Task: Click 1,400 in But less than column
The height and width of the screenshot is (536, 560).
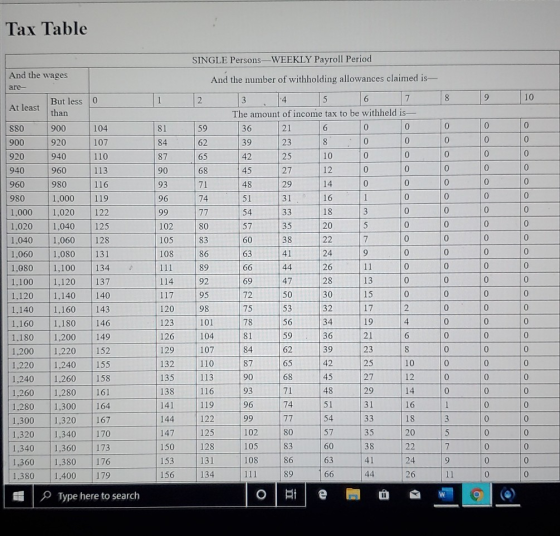Action: 65,476
